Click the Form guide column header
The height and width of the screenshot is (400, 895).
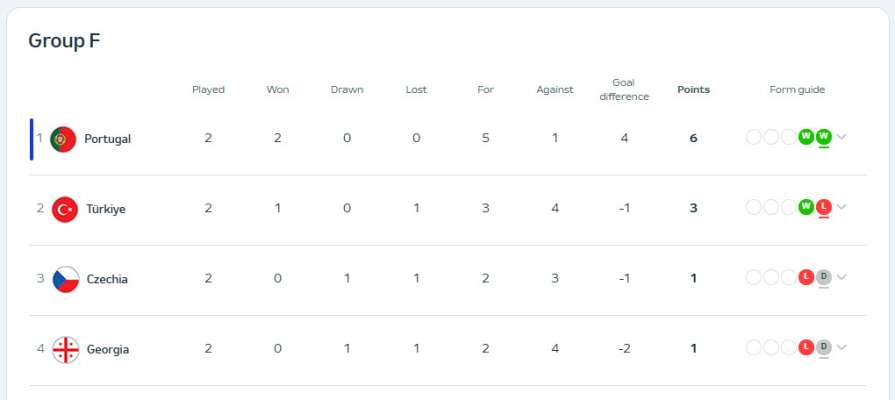click(797, 90)
